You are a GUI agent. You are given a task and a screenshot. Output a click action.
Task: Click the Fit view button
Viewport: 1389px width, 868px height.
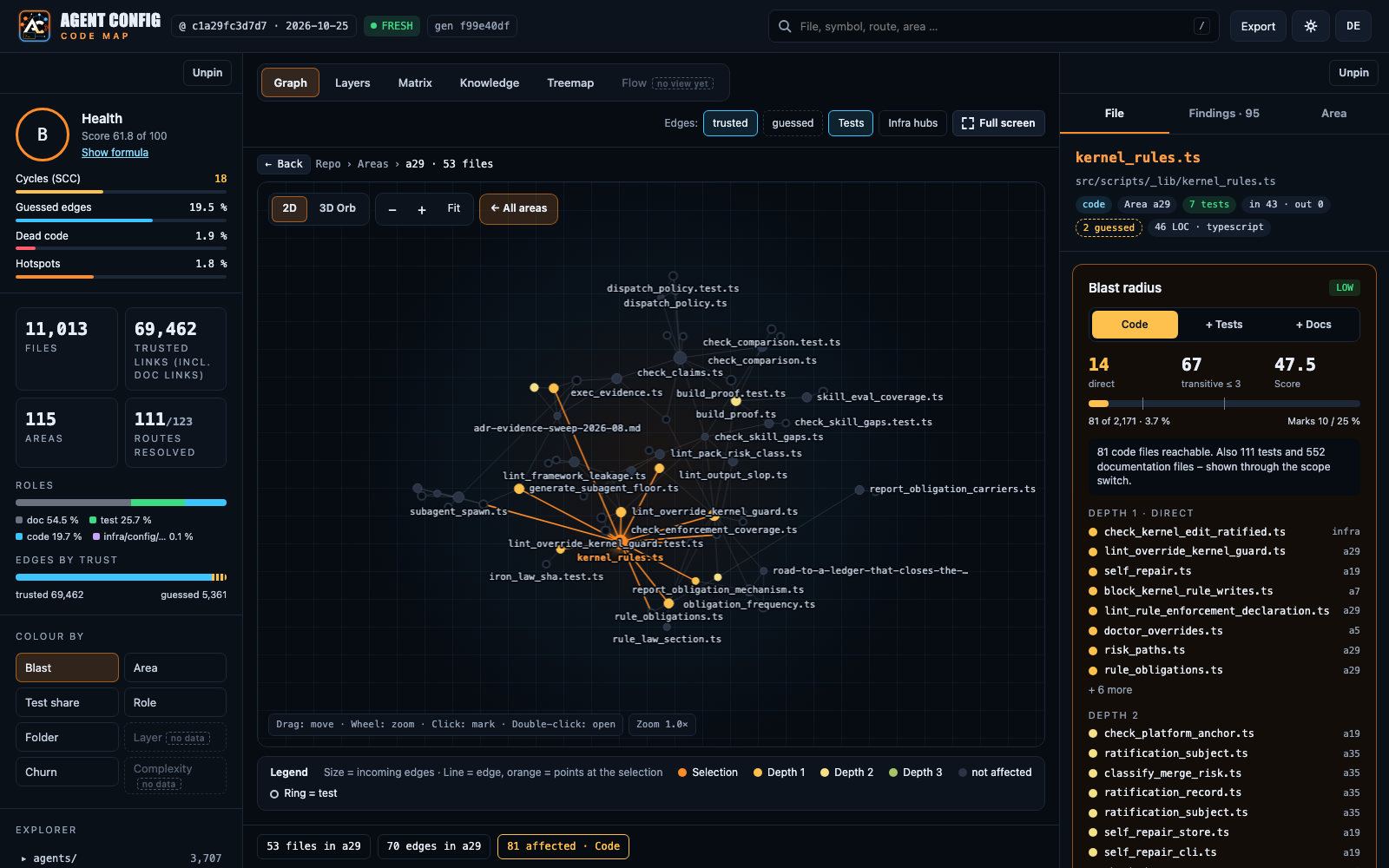(454, 208)
